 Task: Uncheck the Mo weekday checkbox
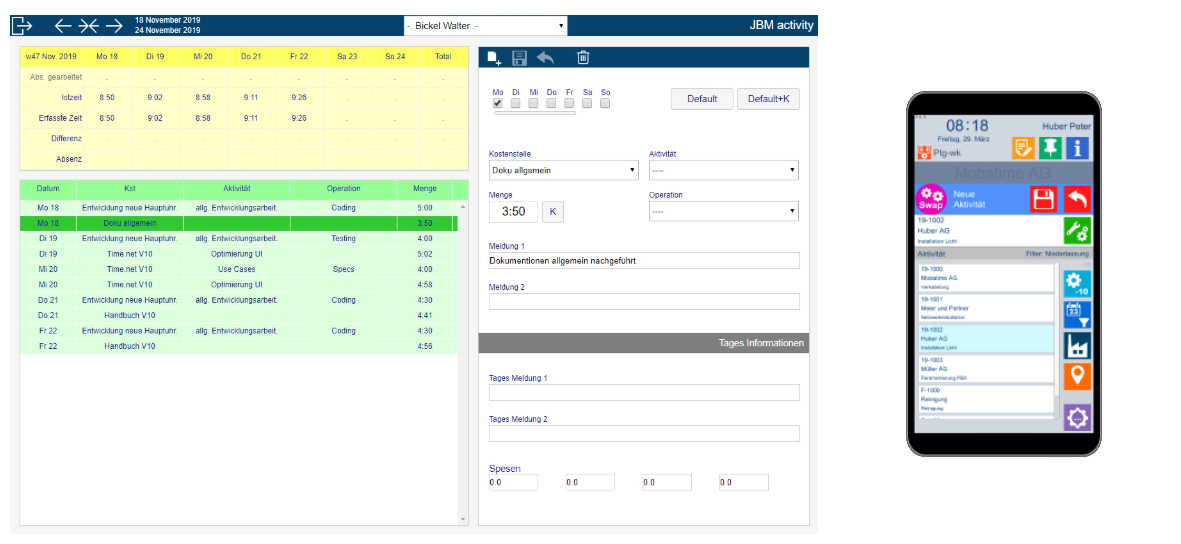click(x=498, y=103)
